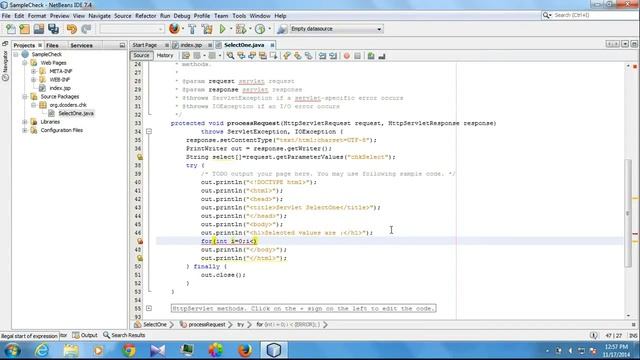Open the Output window button
This screenshot has width=640, height=360.
pos(85,335)
